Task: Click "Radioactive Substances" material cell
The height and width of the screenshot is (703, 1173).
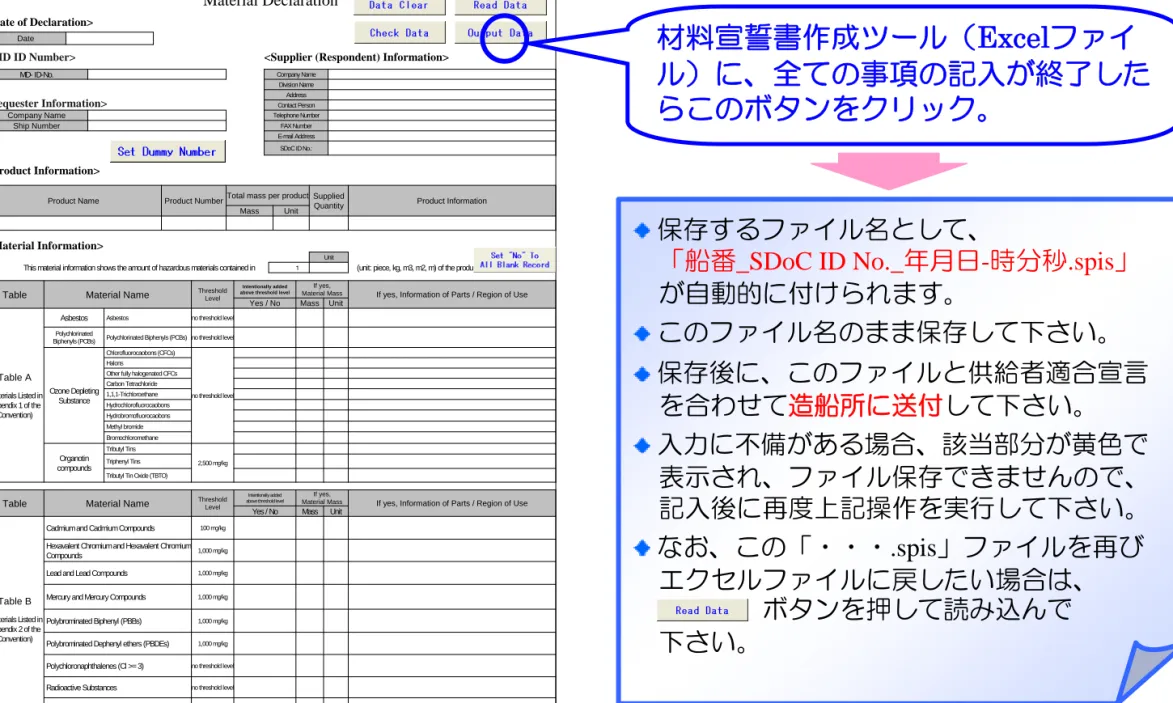Action: (x=117, y=687)
